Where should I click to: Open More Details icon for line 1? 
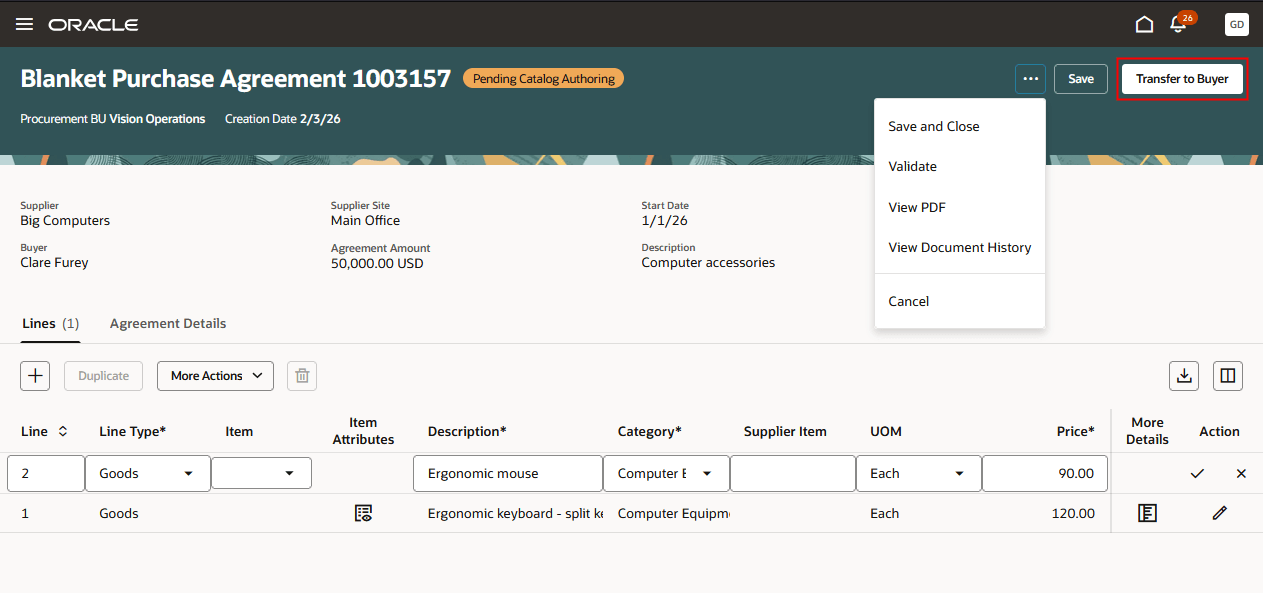1147,513
